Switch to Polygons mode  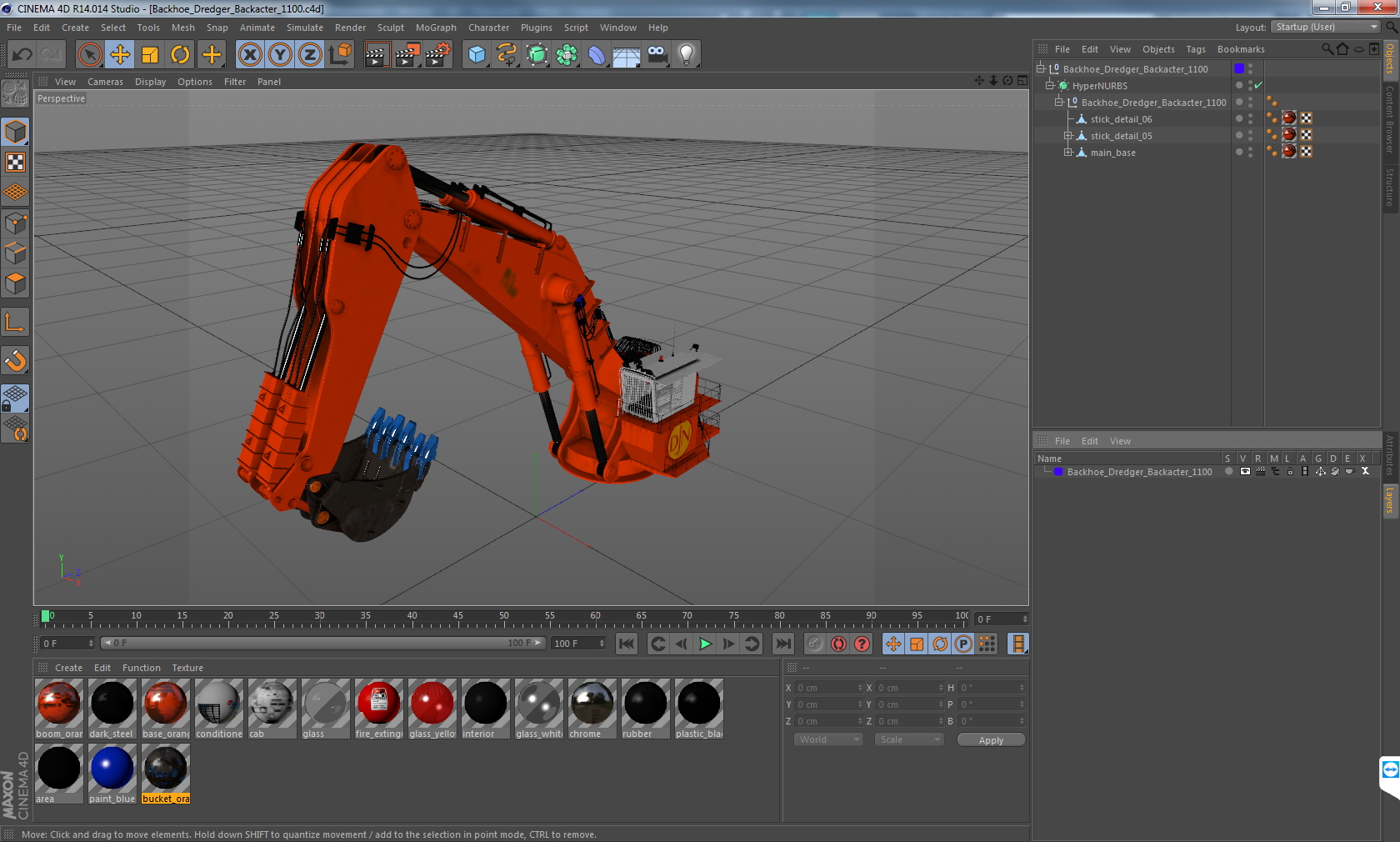(x=16, y=283)
